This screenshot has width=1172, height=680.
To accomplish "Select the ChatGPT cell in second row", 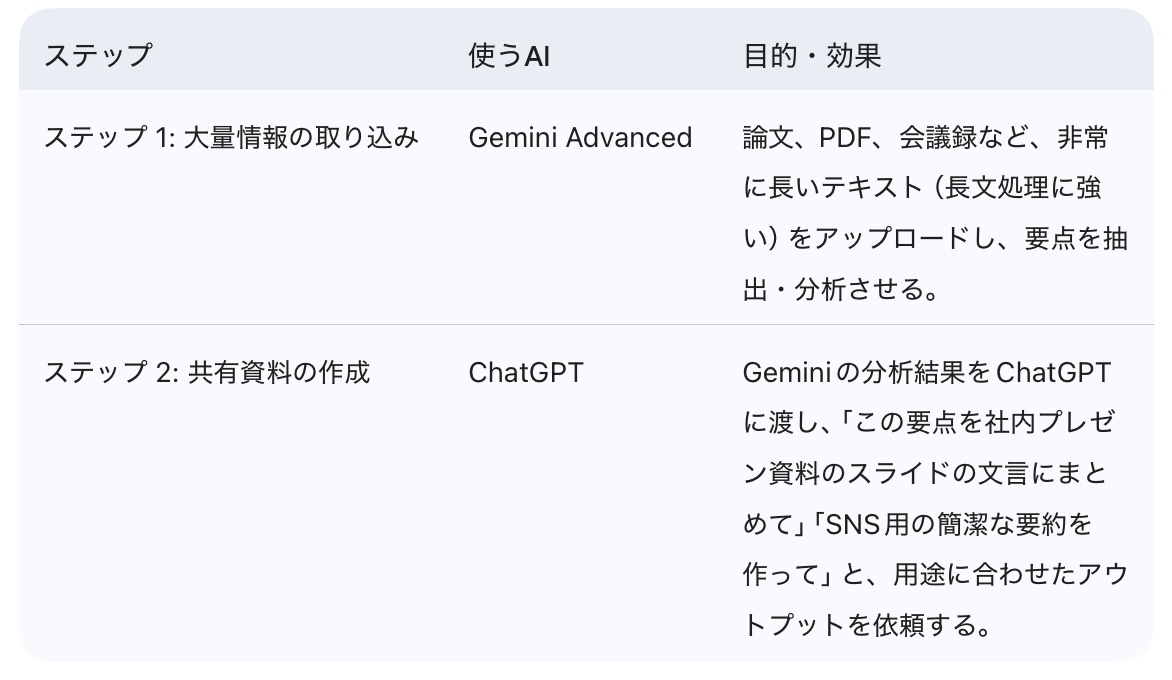I will 525,372.
